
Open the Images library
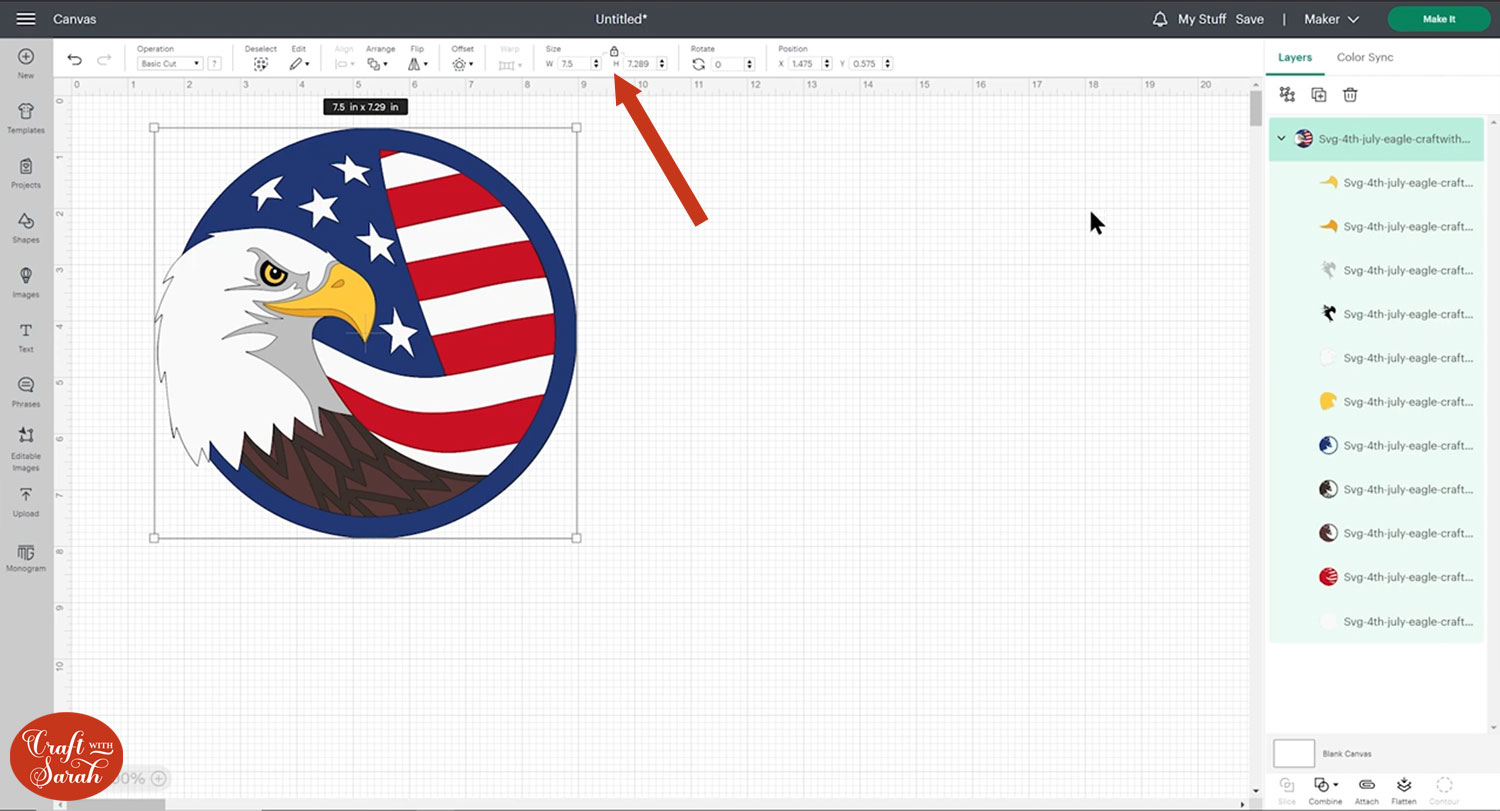(26, 283)
